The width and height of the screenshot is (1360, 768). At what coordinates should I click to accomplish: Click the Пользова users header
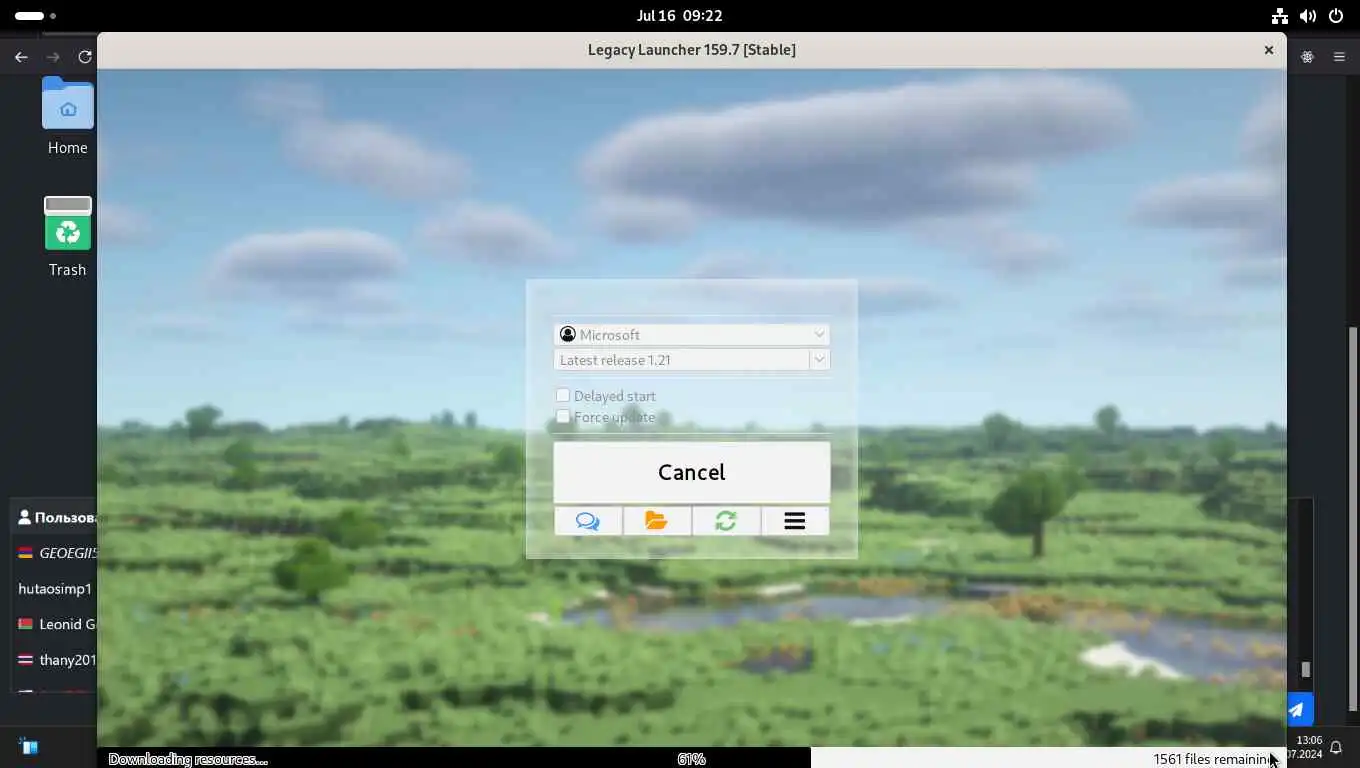[x=57, y=518]
